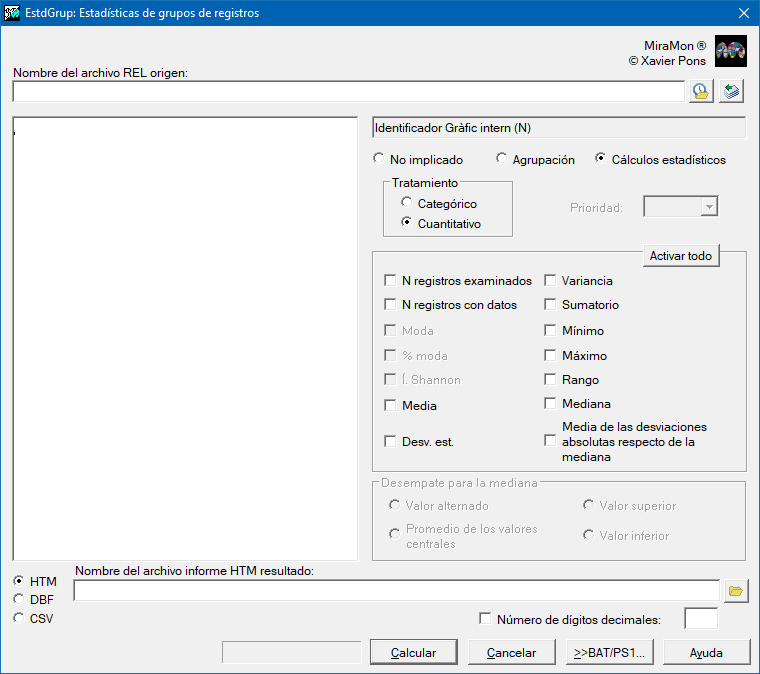Open the Prioridad dropdown
The height and width of the screenshot is (674, 760).
coord(709,207)
